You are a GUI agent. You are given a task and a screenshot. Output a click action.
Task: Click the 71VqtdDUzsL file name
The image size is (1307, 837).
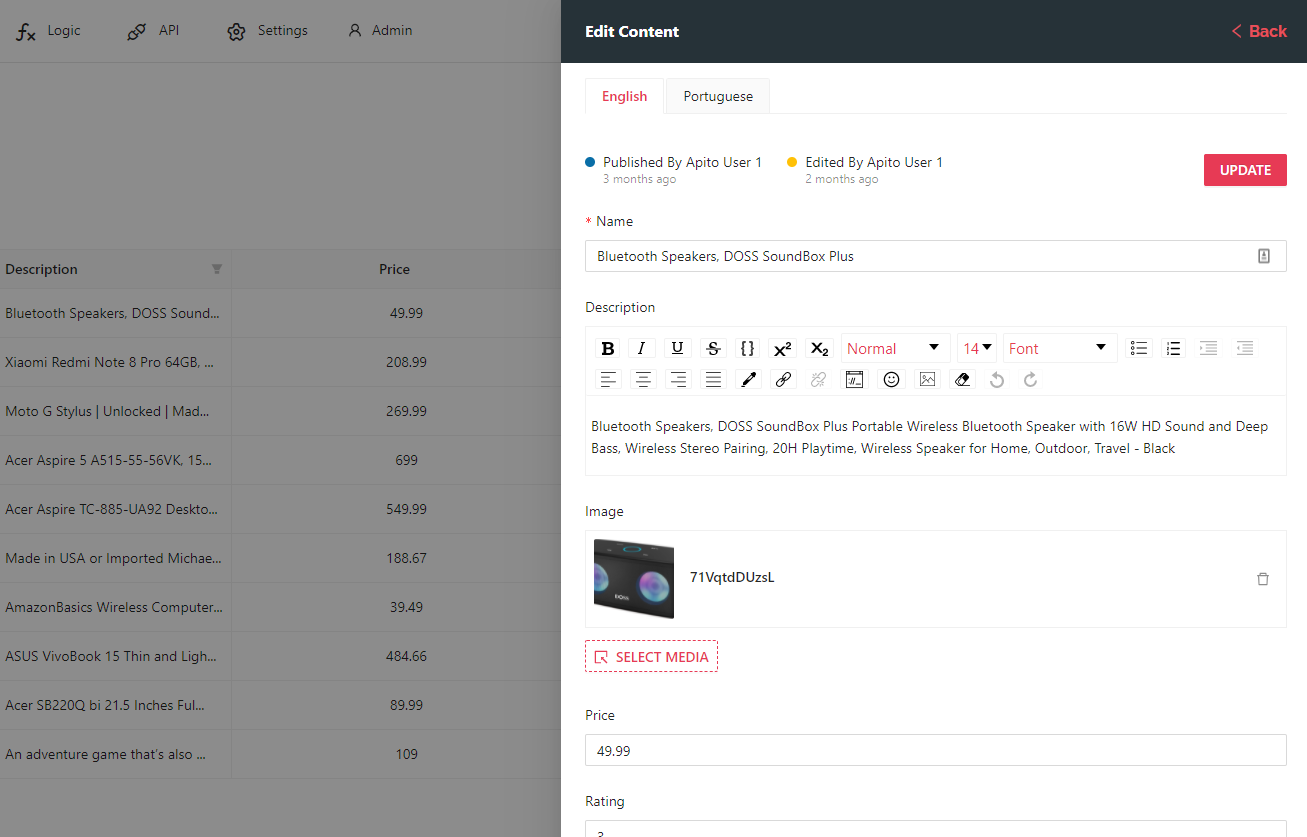(732, 577)
